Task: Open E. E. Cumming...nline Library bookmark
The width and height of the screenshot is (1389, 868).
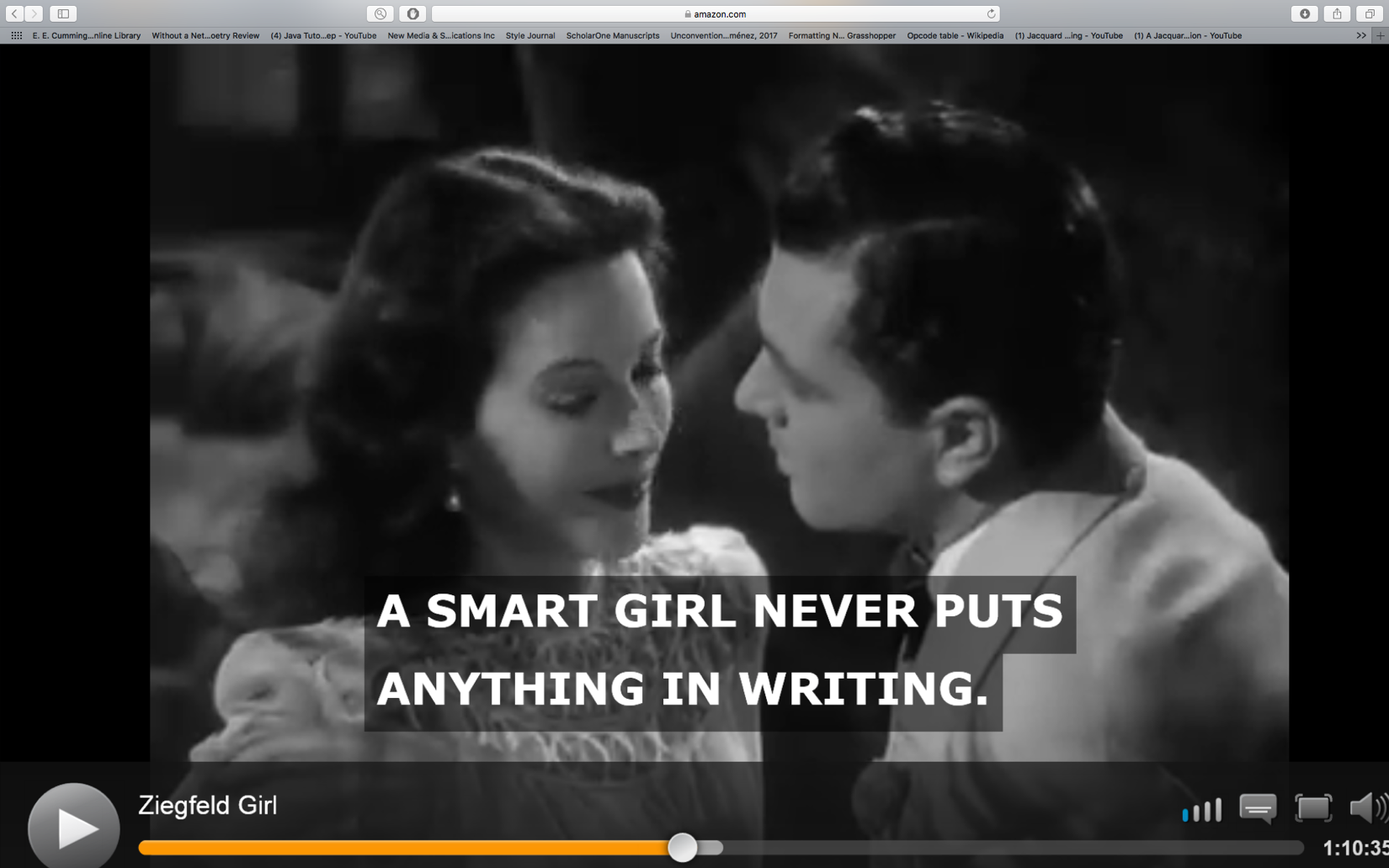Action: [86, 35]
